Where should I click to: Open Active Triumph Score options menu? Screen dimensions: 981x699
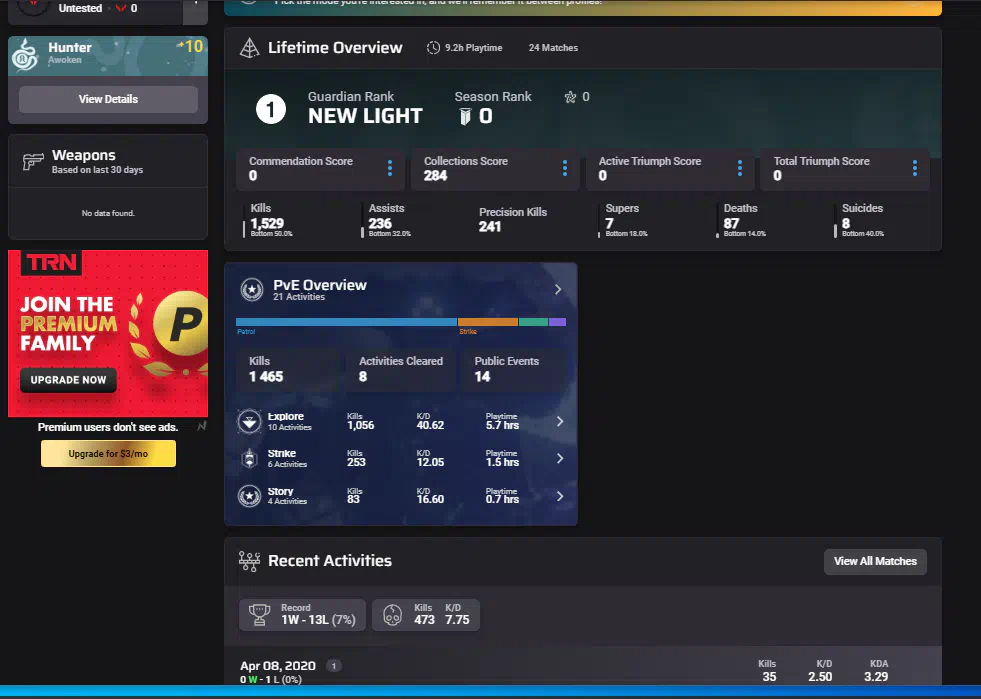tap(740, 168)
